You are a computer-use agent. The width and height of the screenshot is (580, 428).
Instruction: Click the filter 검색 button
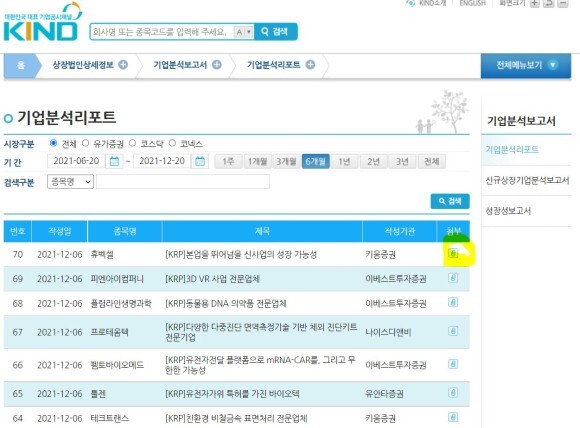450,201
